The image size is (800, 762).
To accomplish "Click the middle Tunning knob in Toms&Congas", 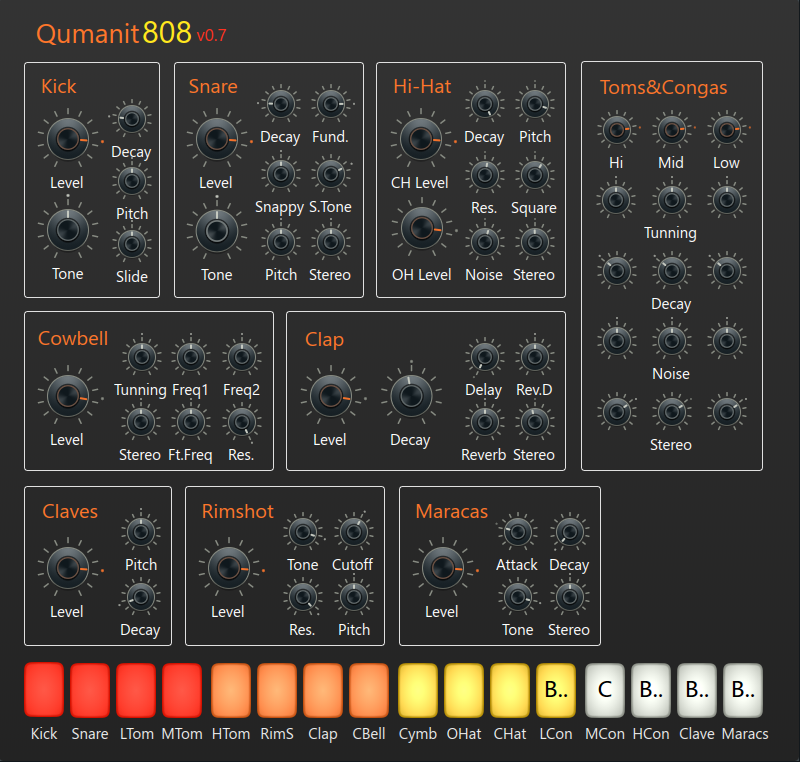I will 671,200.
